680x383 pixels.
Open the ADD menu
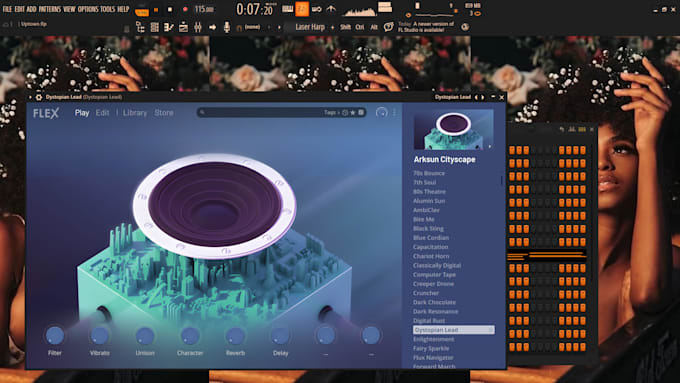(x=32, y=9)
